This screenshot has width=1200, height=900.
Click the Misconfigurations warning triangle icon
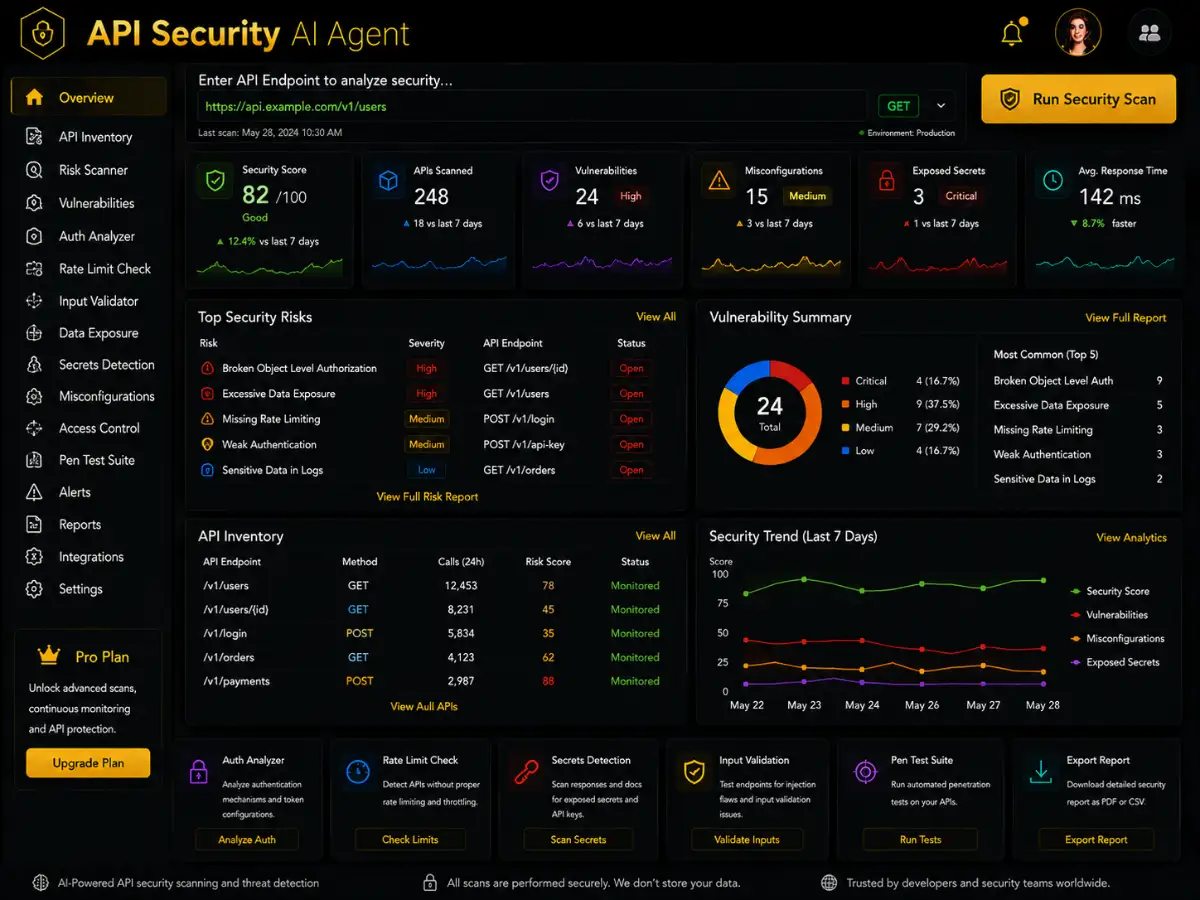[719, 182]
